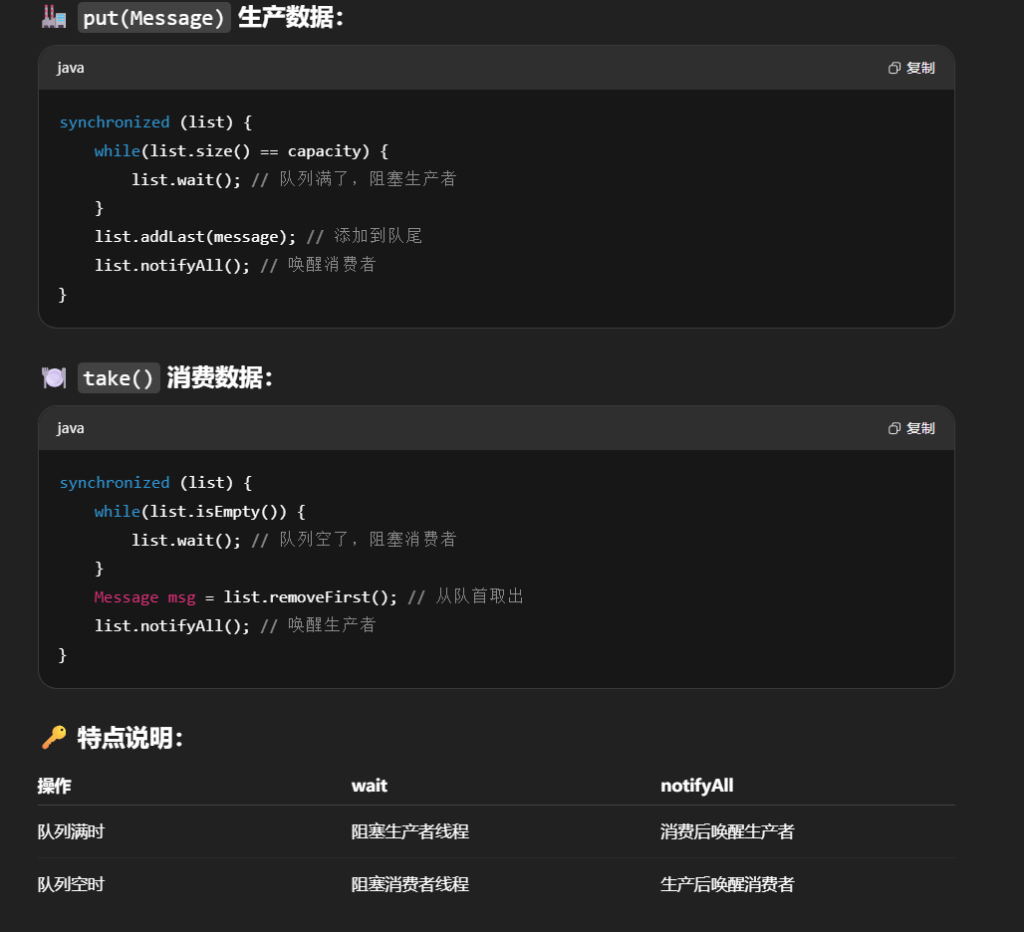
Task: Click the plate emoji beside take() heading
Action: (x=54, y=378)
